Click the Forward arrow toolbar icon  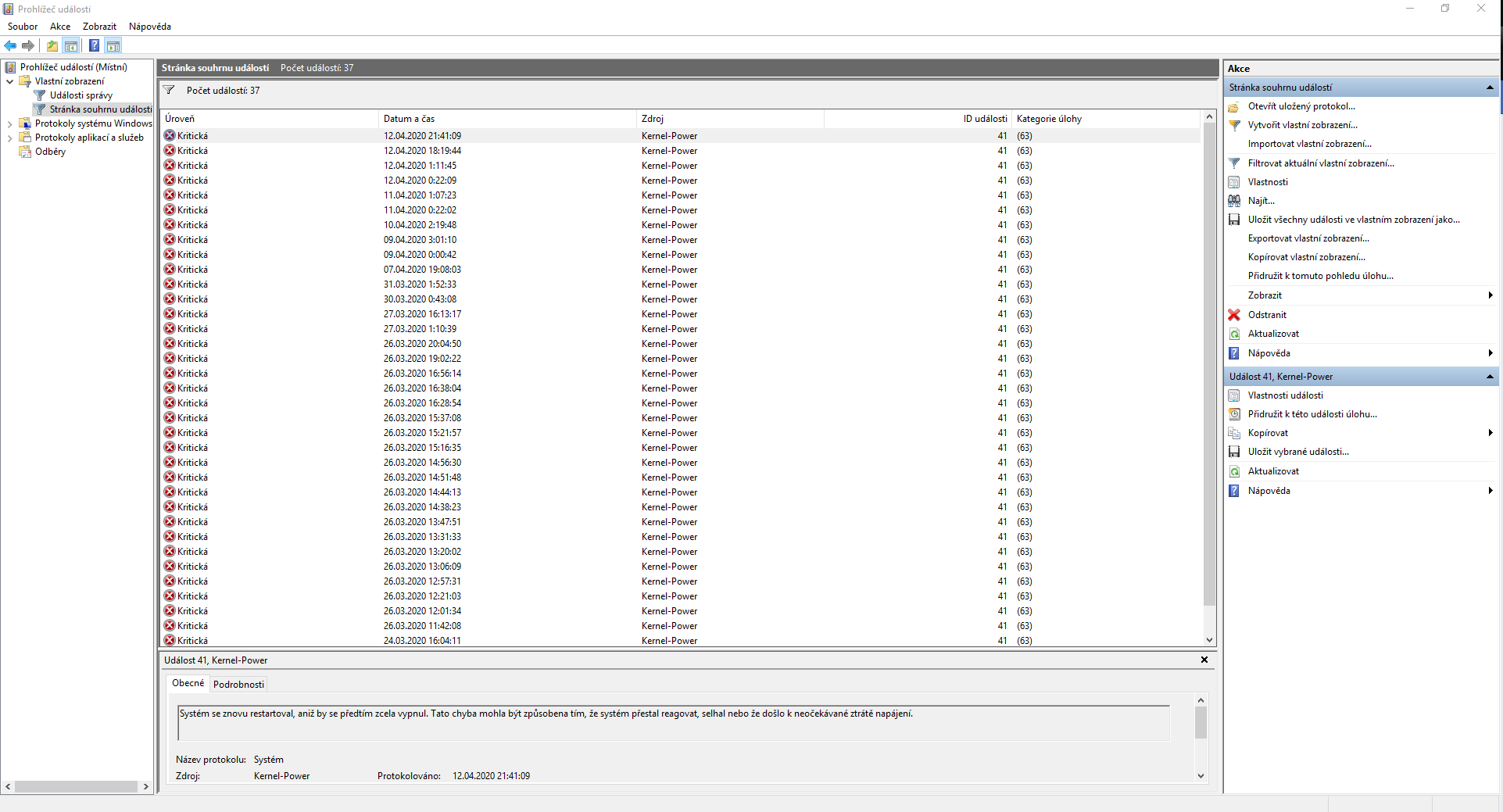pos(28,45)
